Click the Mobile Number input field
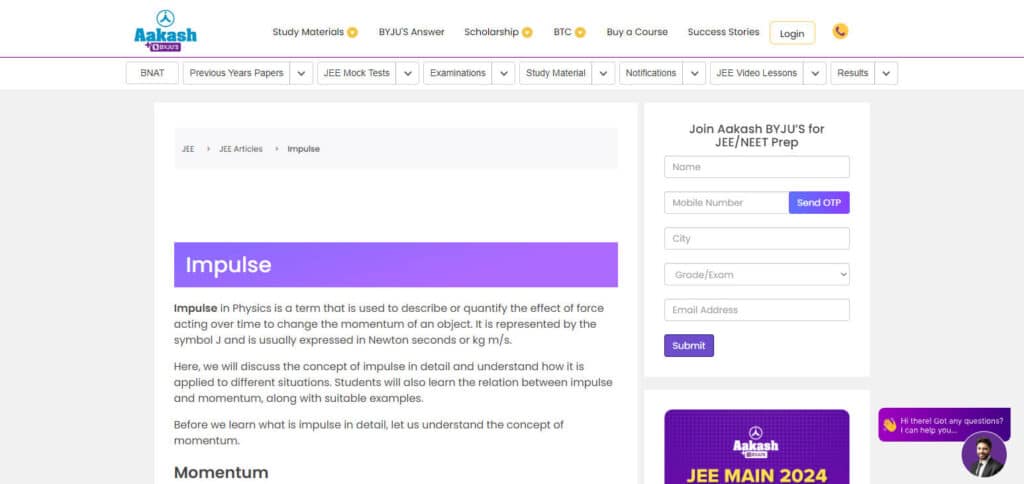 point(726,202)
